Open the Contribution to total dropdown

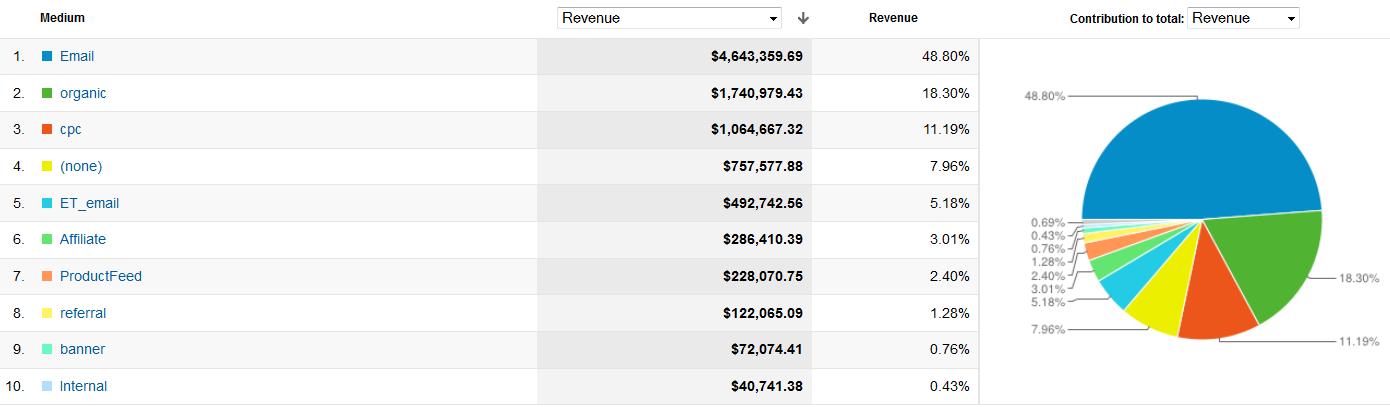(1243, 18)
